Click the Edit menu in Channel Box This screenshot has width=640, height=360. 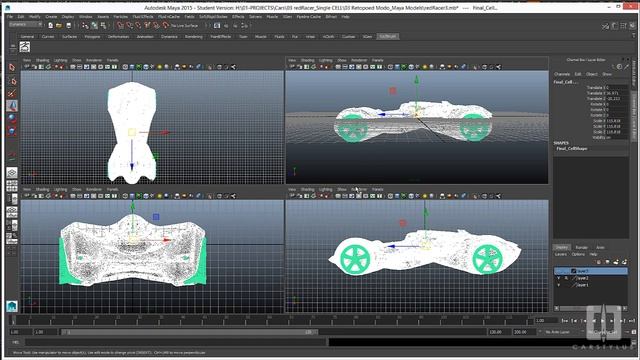578,74
